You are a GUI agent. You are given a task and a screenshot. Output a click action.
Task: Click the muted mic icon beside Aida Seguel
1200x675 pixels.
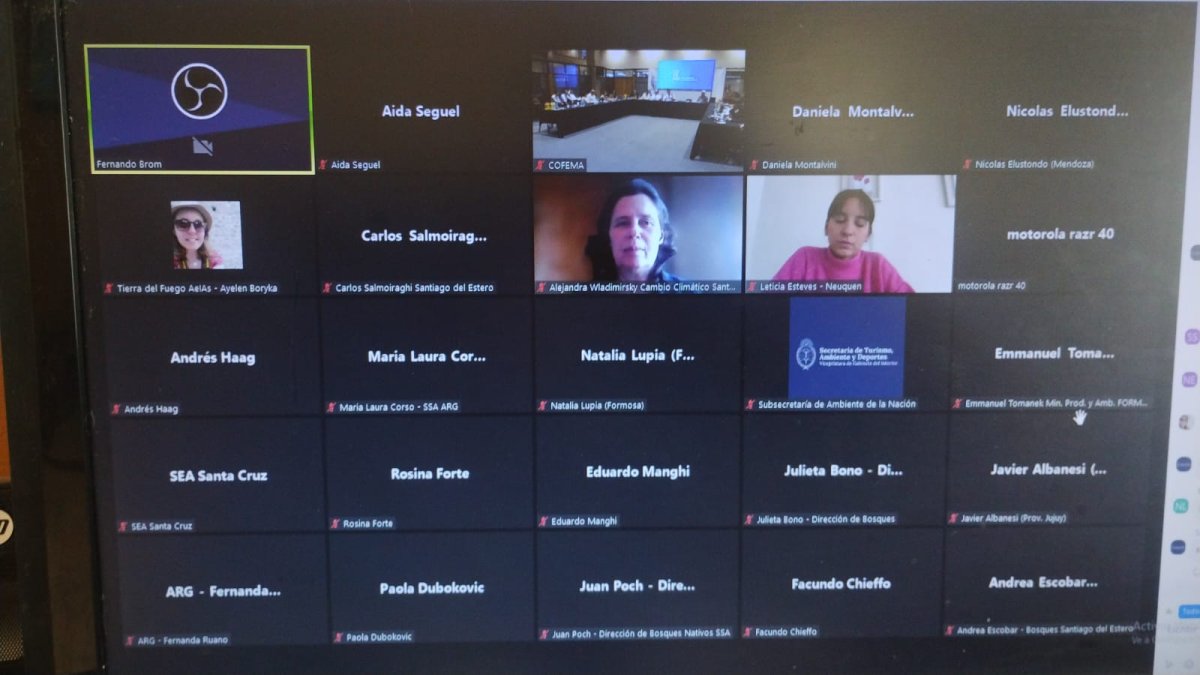(323, 165)
